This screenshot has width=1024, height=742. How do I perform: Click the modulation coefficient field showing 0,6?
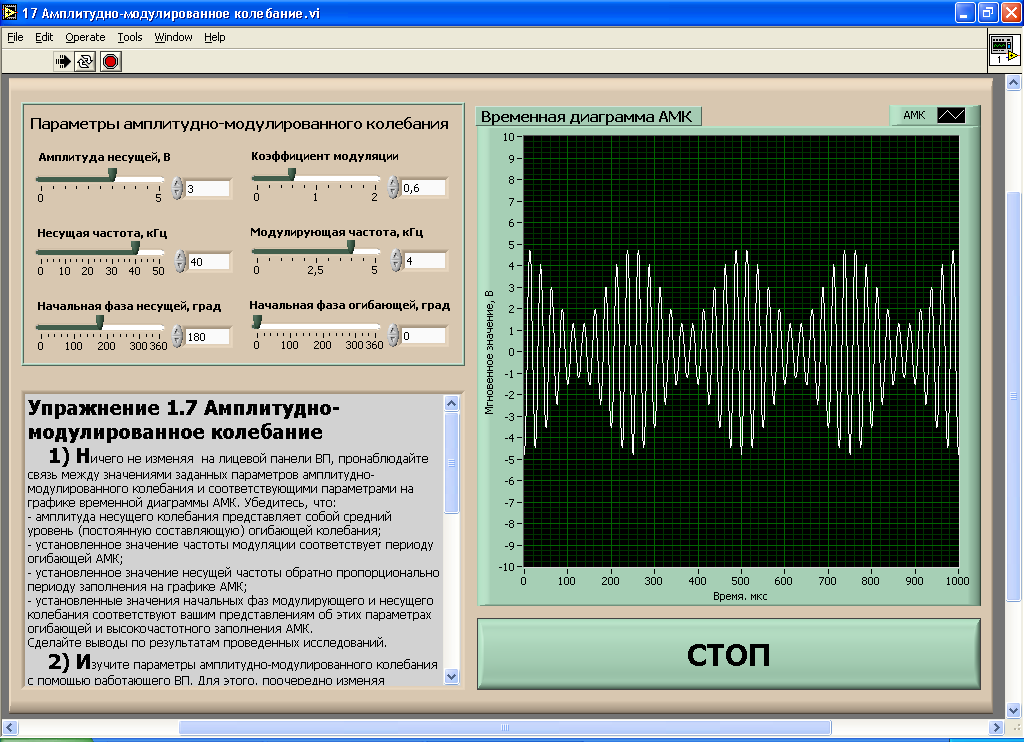click(423, 188)
